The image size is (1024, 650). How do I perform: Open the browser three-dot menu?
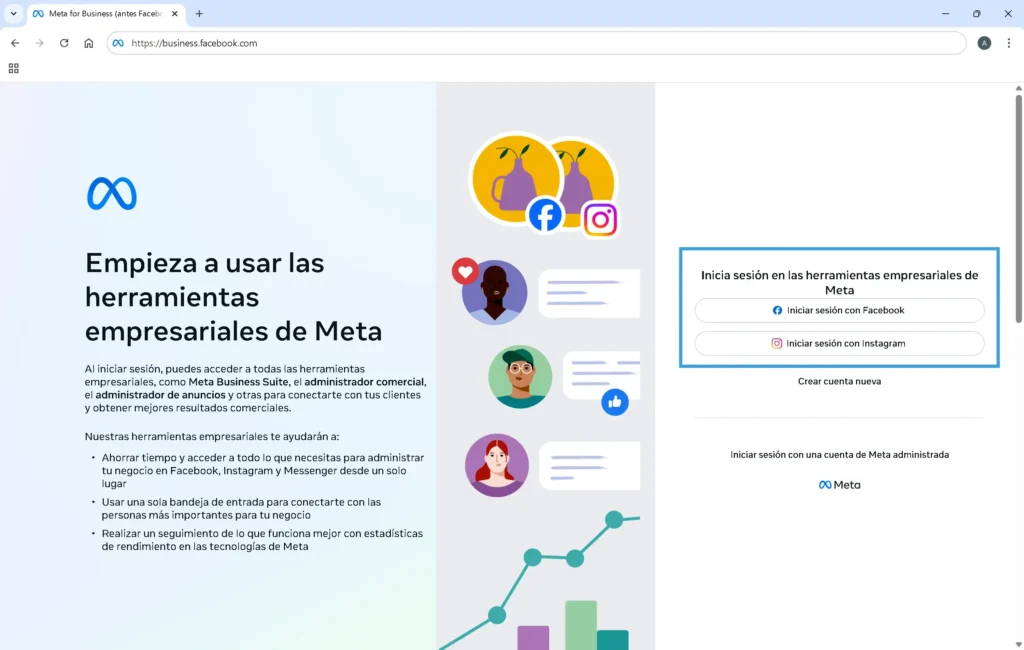[1009, 43]
